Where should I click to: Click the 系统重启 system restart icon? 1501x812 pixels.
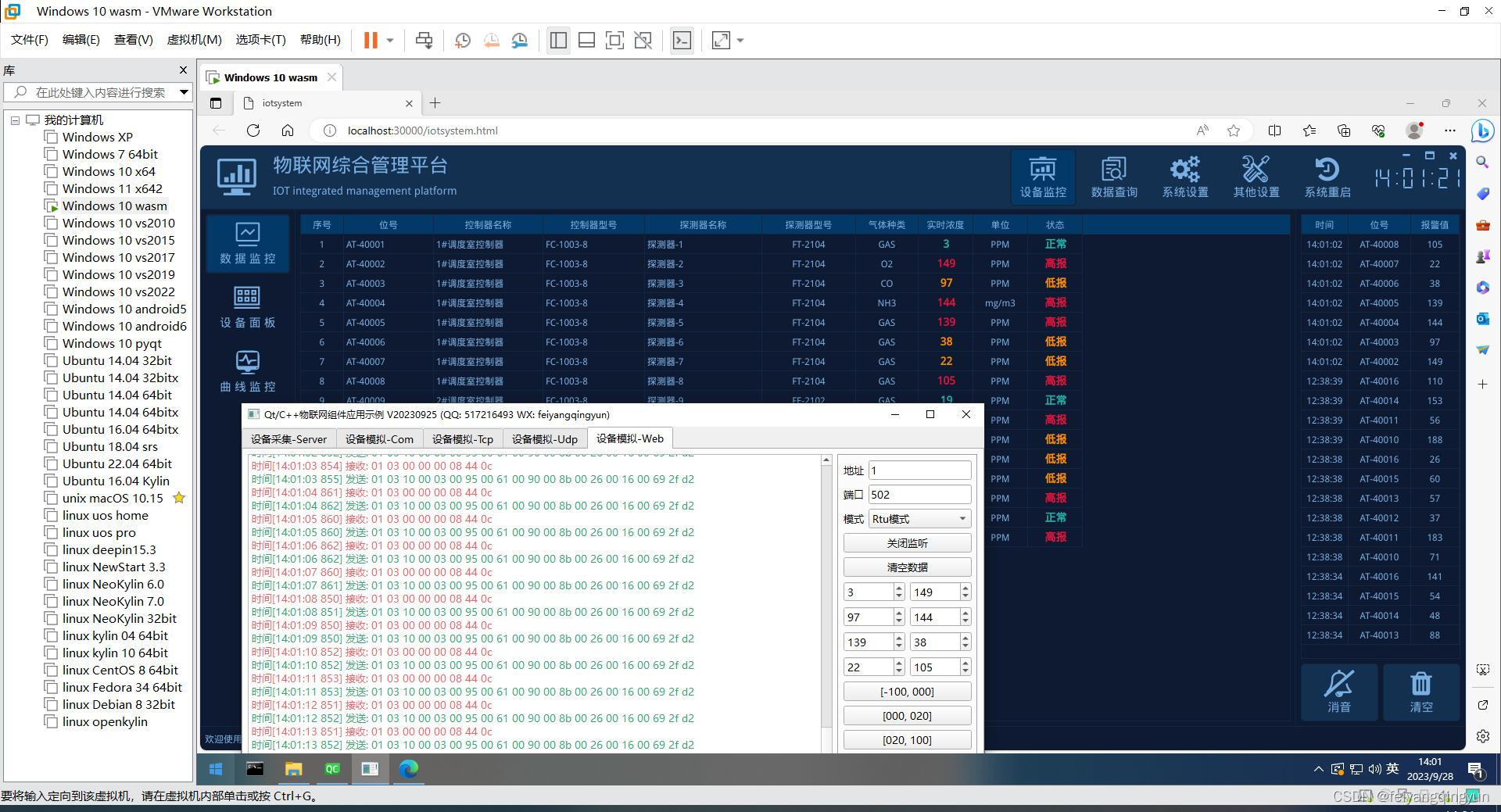click(1327, 176)
